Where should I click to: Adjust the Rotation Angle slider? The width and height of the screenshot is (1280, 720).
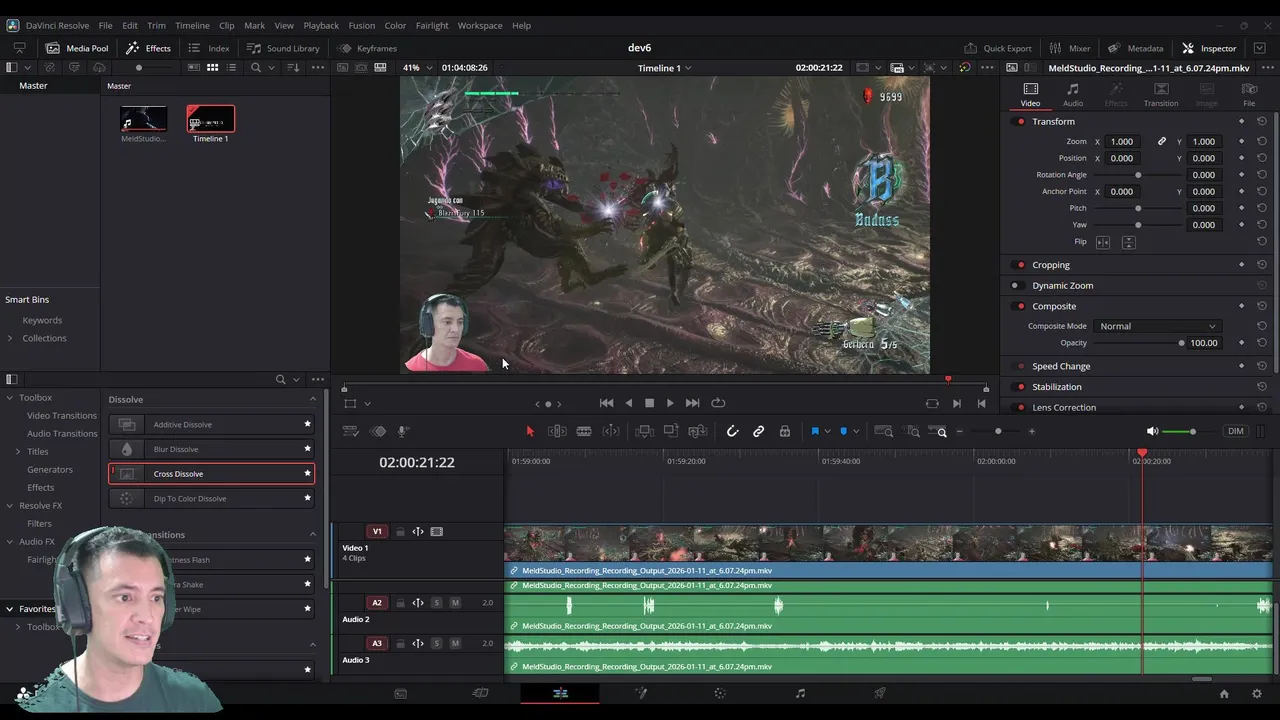tap(1138, 175)
